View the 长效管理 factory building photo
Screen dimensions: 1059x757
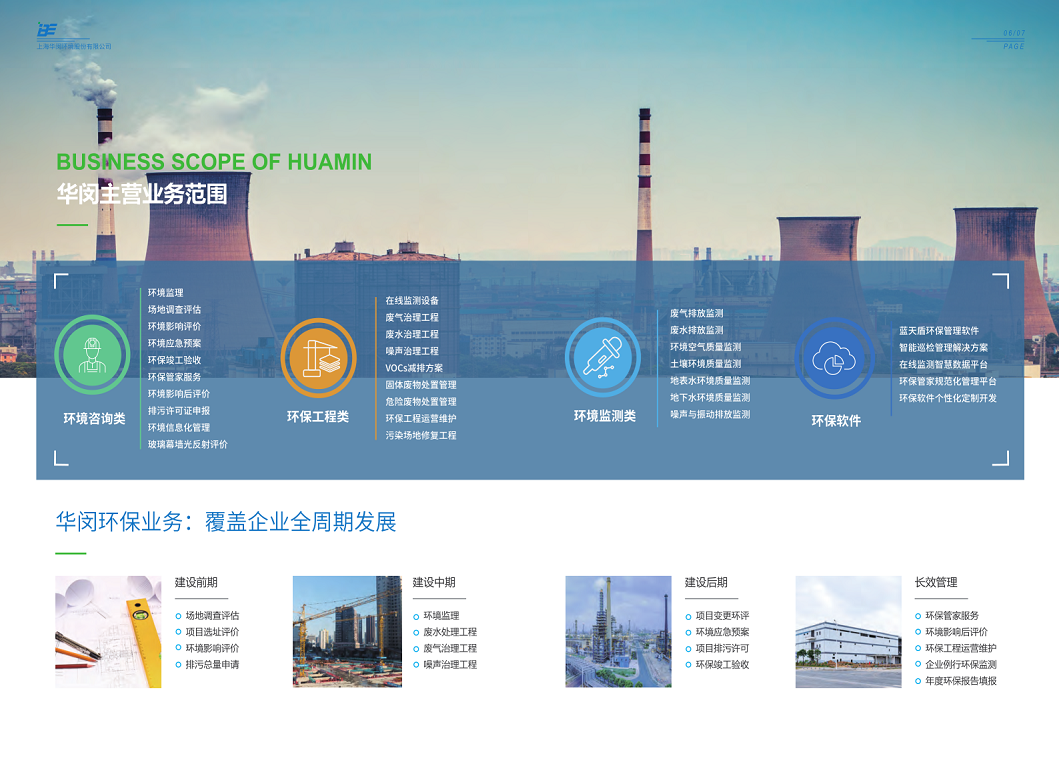click(x=848, y=631)
